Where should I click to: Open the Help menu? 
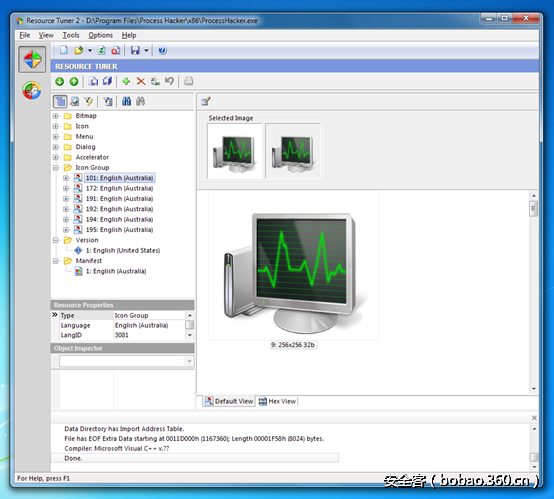[x=129, y=35]
